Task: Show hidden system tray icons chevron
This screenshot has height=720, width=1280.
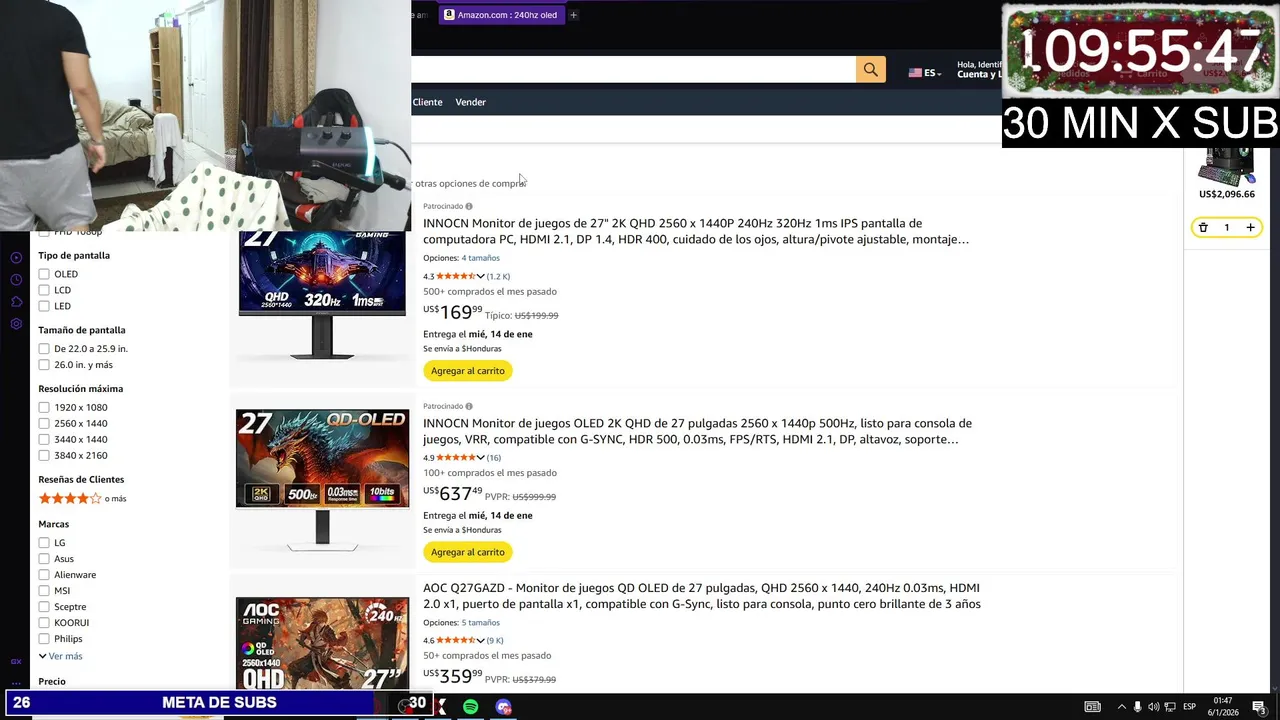Action: [x=1121, y=707]
